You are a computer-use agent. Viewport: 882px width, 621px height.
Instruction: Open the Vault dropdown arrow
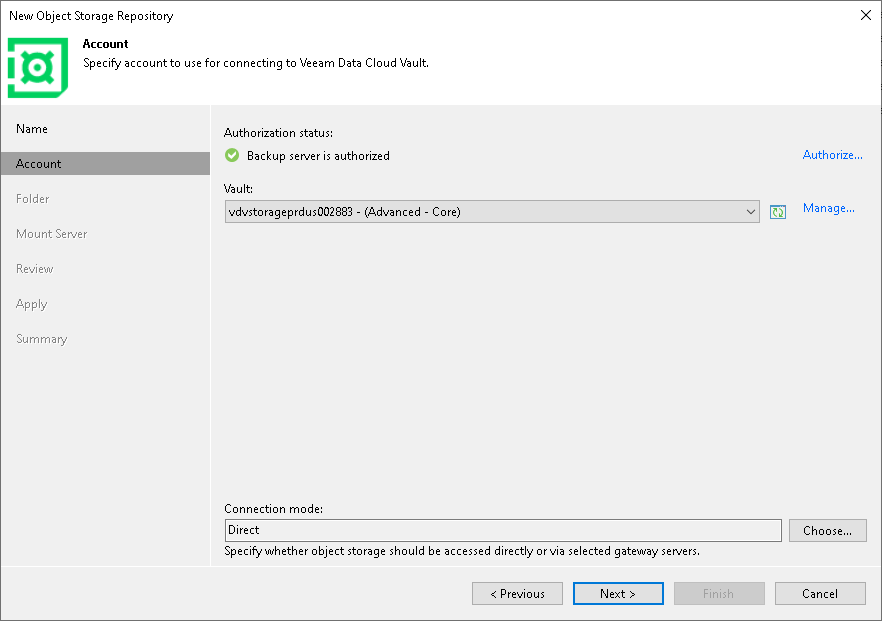click(x=750, y=212)
